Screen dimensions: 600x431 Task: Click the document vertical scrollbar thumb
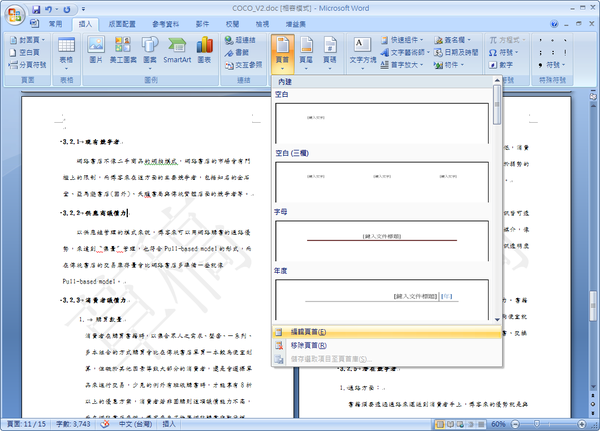pyautogui.click(x=593, y=304)
